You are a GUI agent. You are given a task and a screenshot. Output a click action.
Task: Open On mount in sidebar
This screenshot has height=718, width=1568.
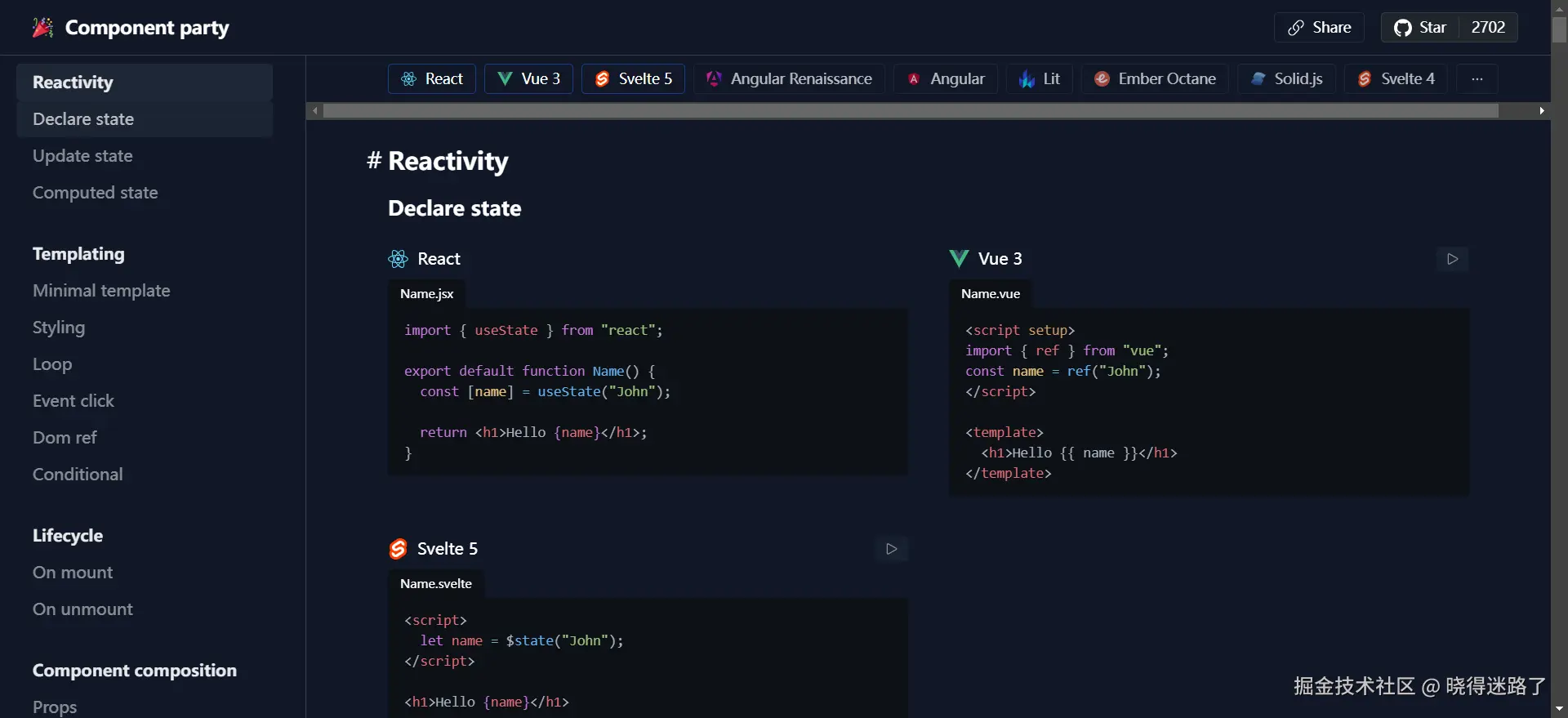pyautogui.click(x=73, y=573)
